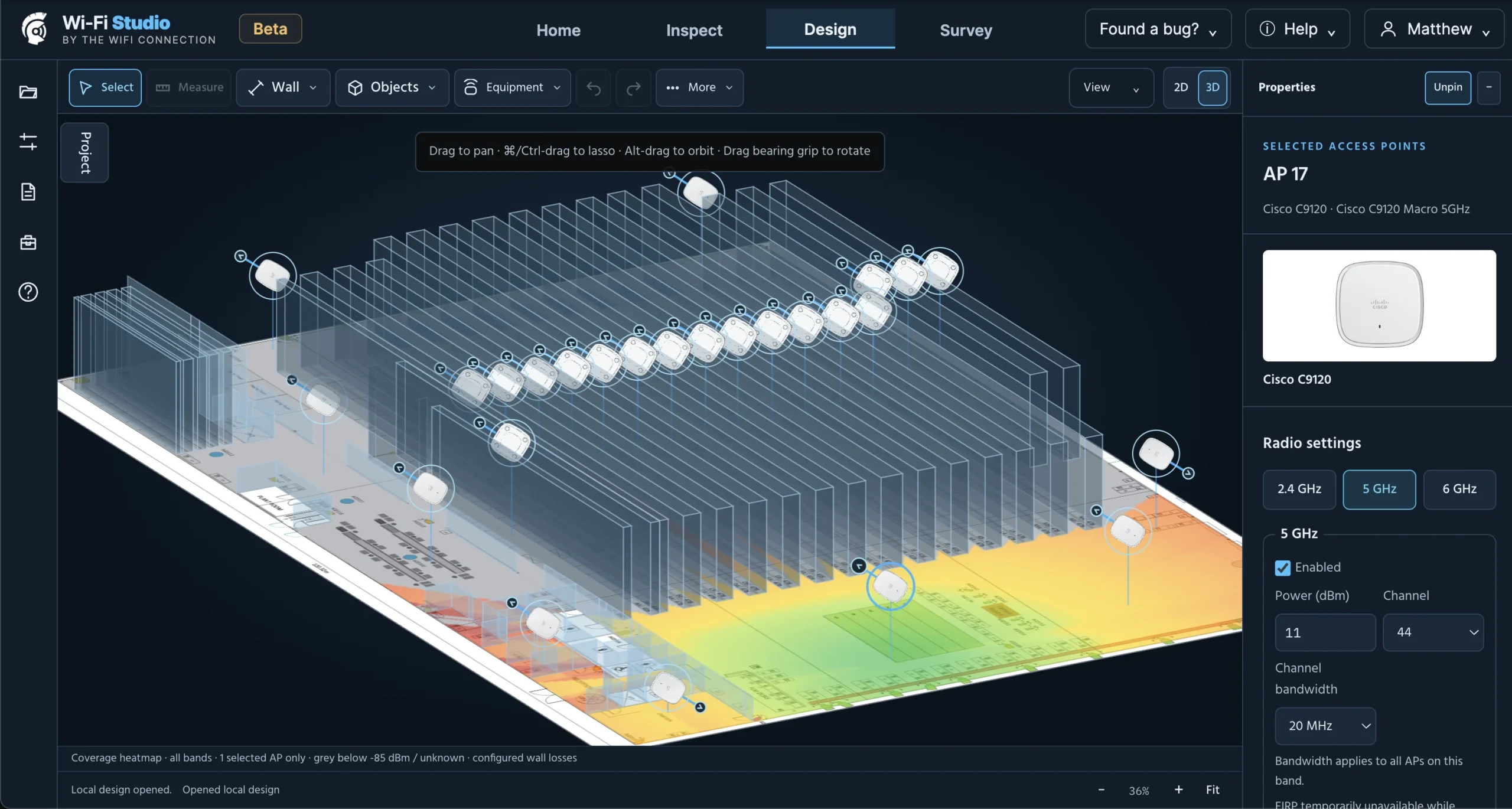
Task: Expand the vertical Project panel tab
Action: tap(84, 152)
